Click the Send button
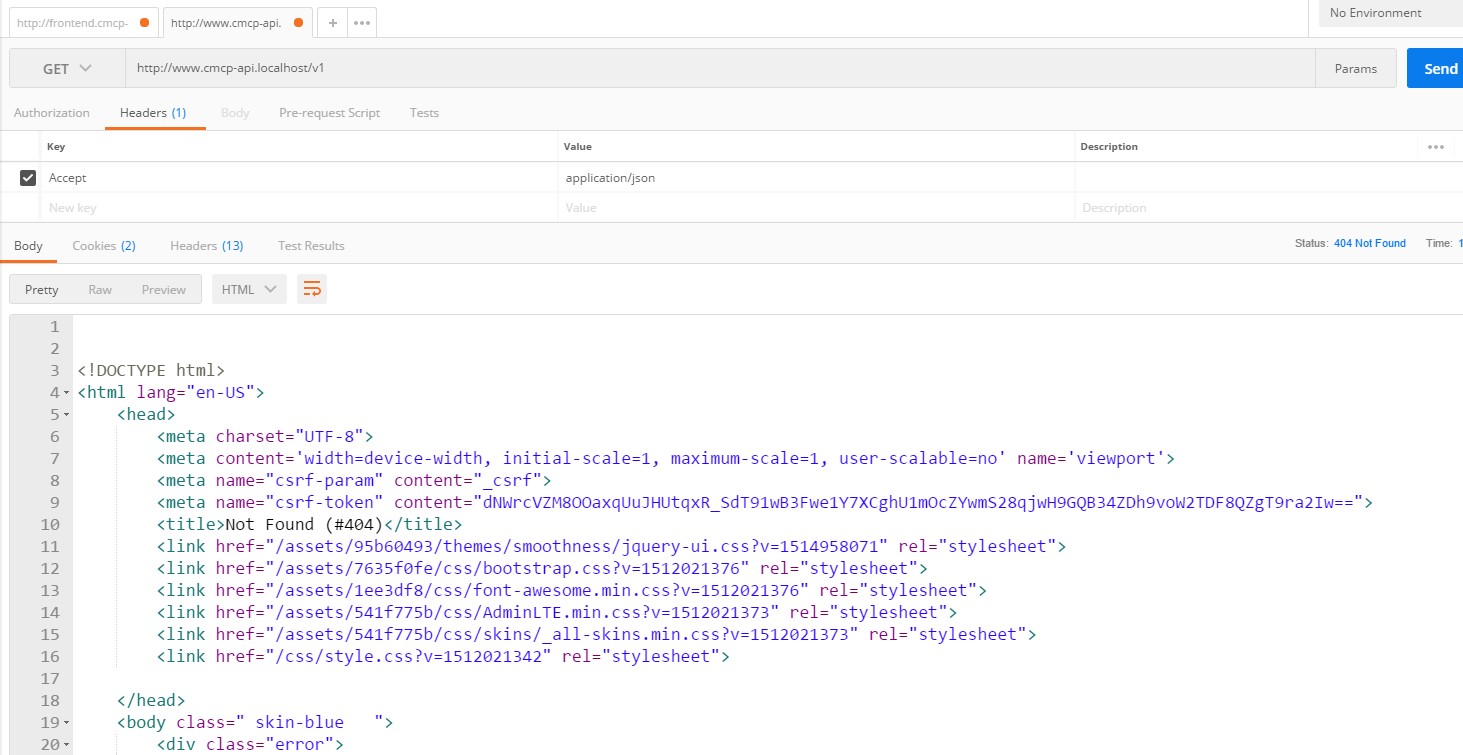The image size is (1463, 755). tap(1438, 69)
